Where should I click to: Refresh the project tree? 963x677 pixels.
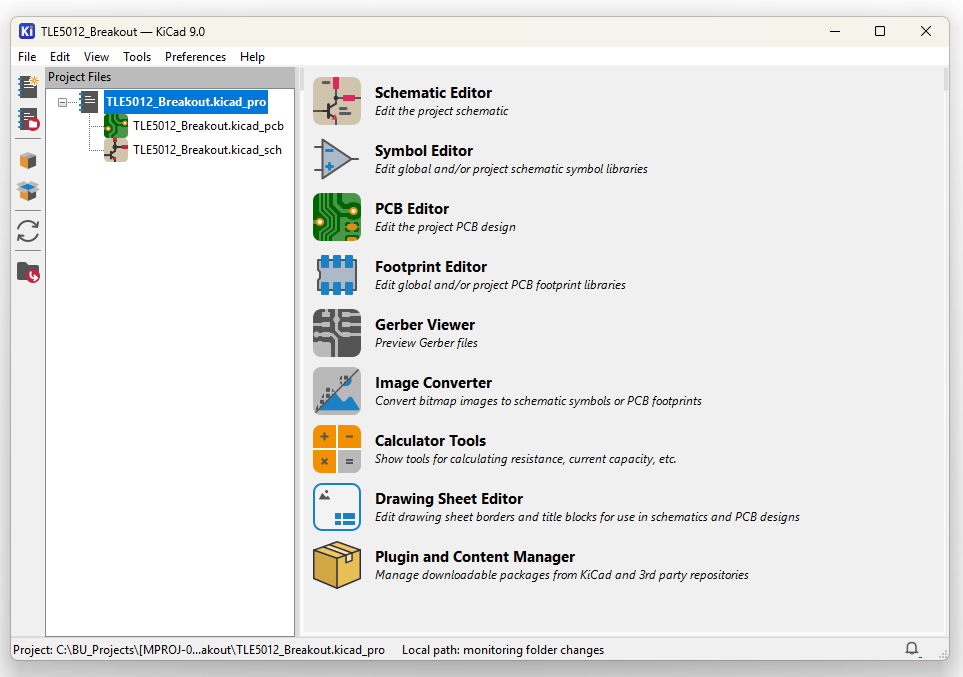click(x=28, y=231)
